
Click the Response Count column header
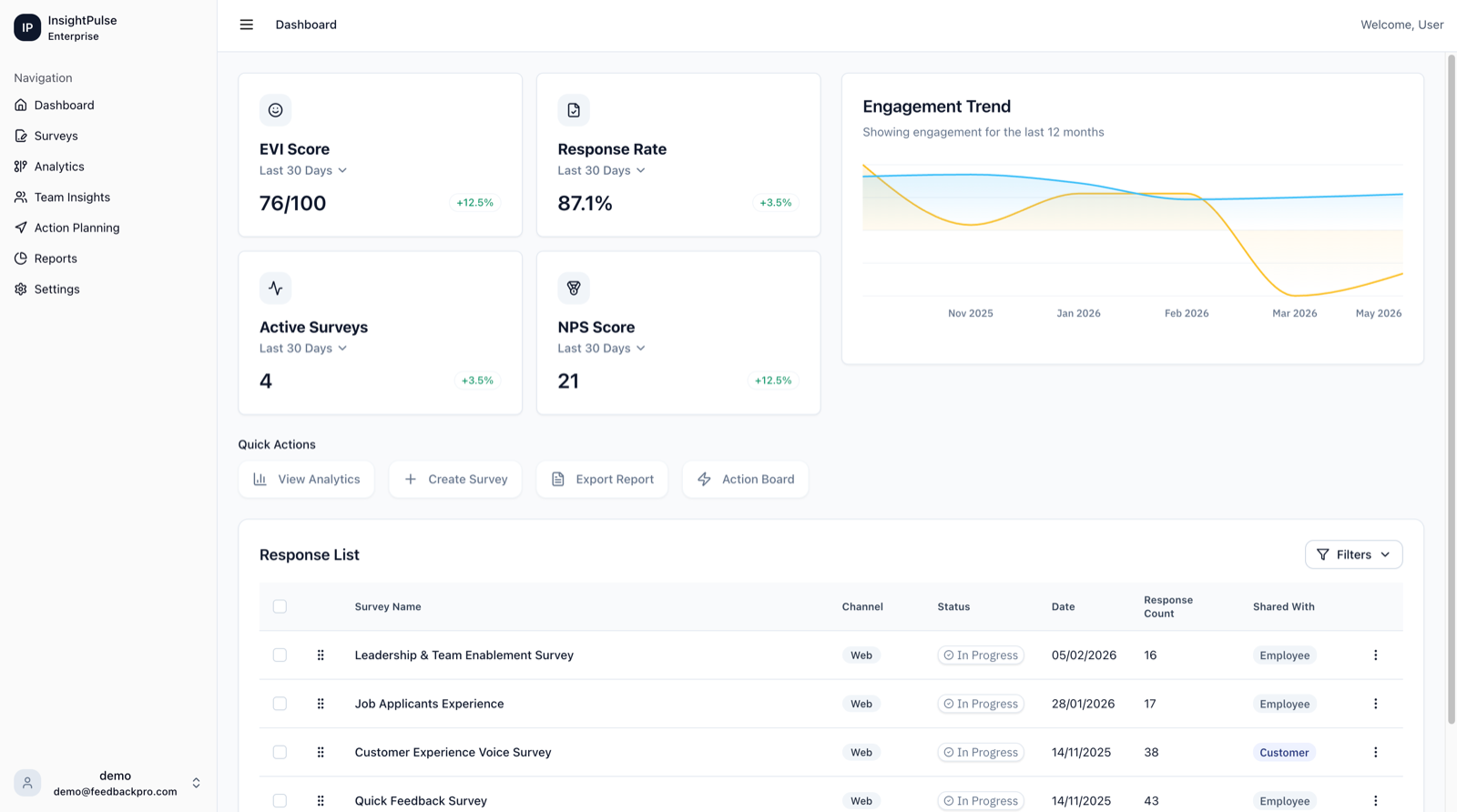tap(1168, 606)
